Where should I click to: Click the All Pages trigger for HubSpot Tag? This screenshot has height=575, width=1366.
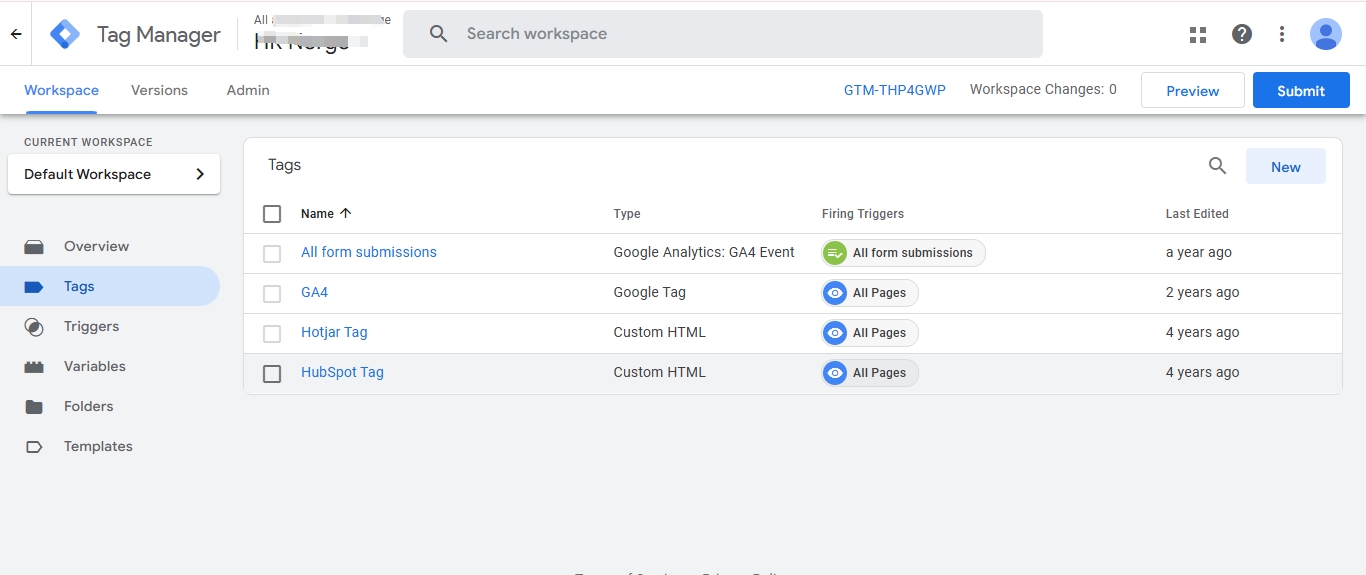click(x=870, y=373)
